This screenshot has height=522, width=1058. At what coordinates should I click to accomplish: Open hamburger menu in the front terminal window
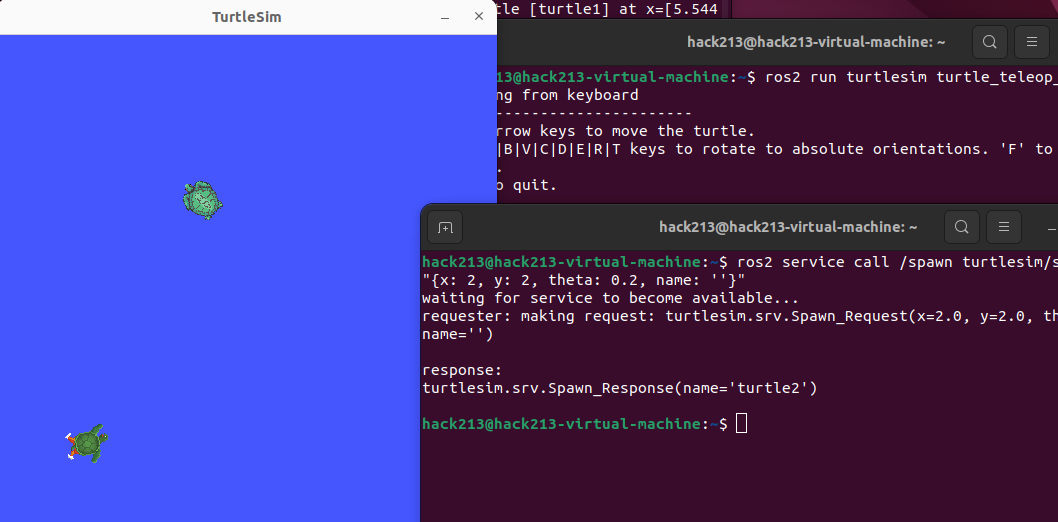[1003, 227]
